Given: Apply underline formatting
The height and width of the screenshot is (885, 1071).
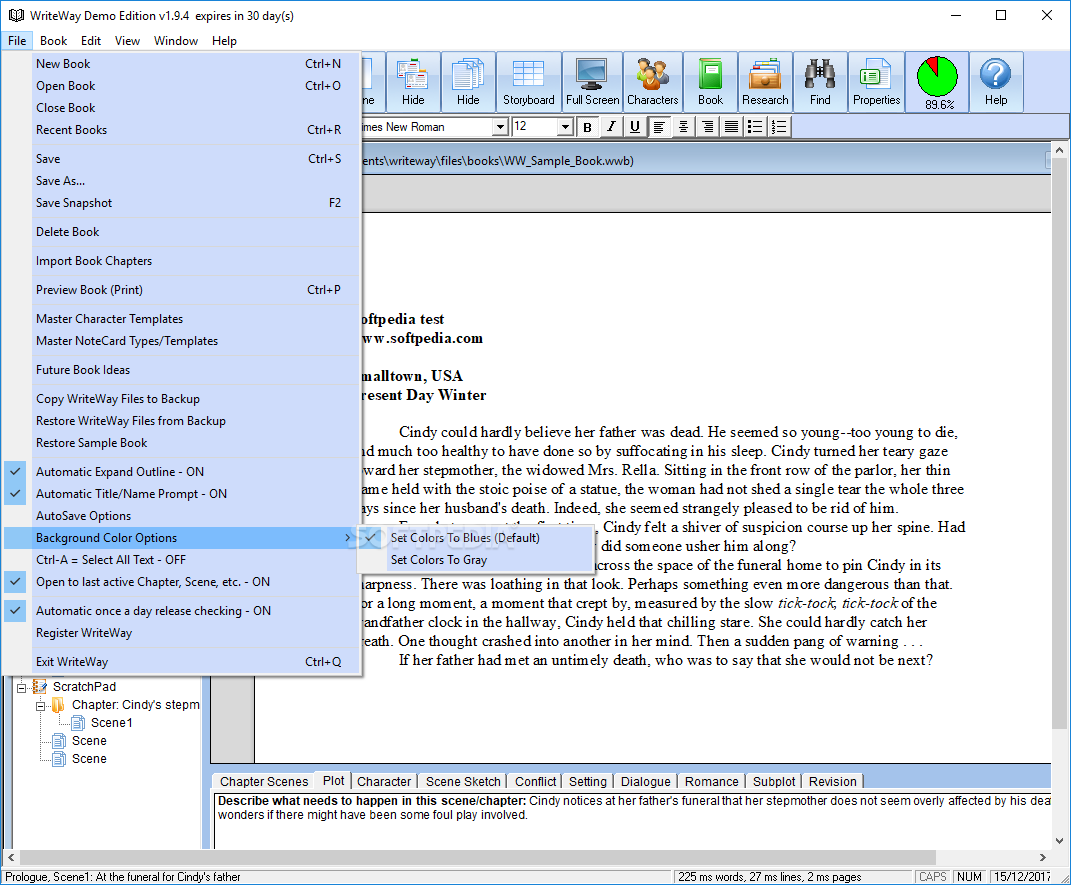Looking at the screenshot, I should pos(635,127).
